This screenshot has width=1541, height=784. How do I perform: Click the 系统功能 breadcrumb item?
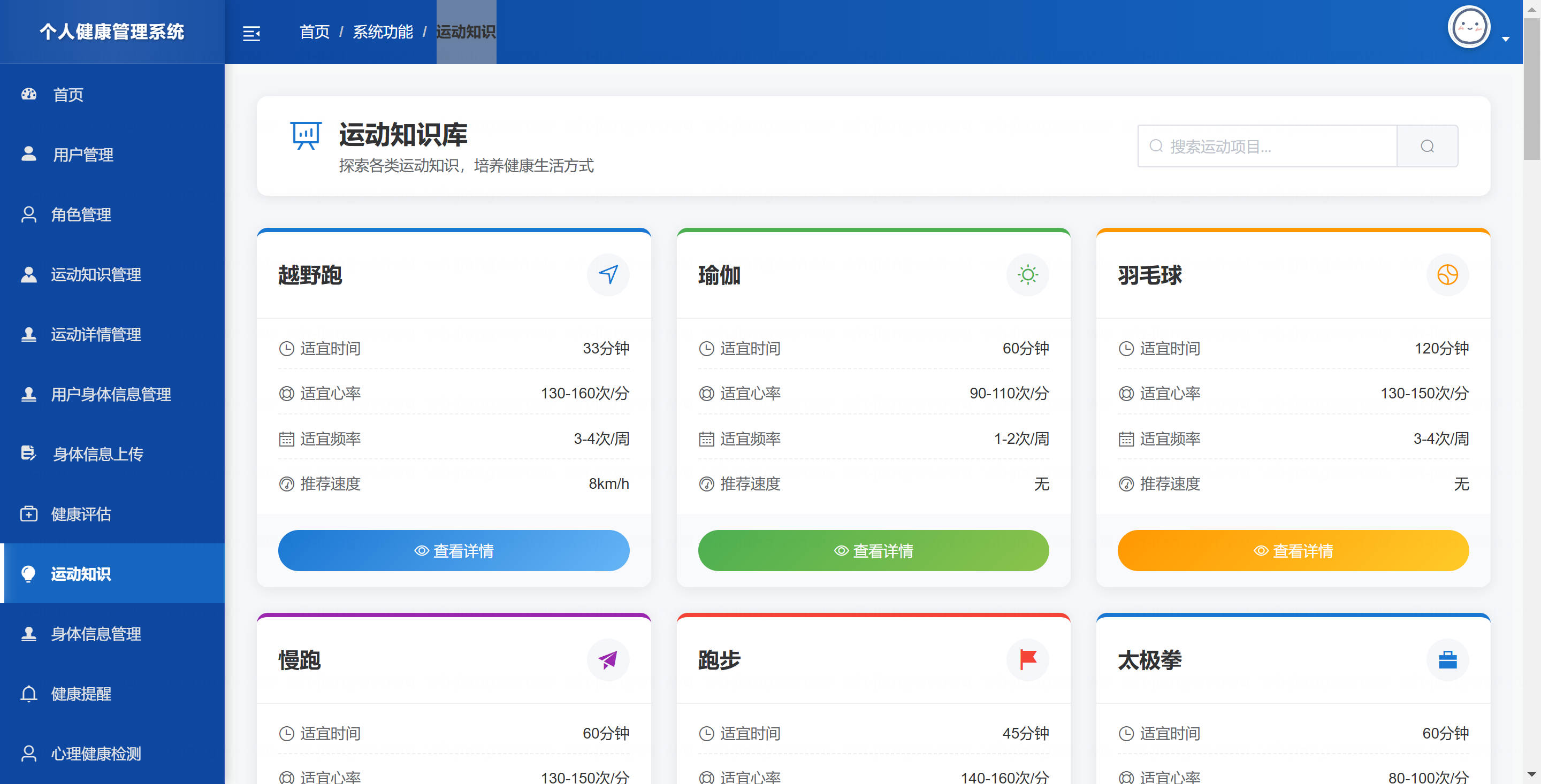[383, 32]
